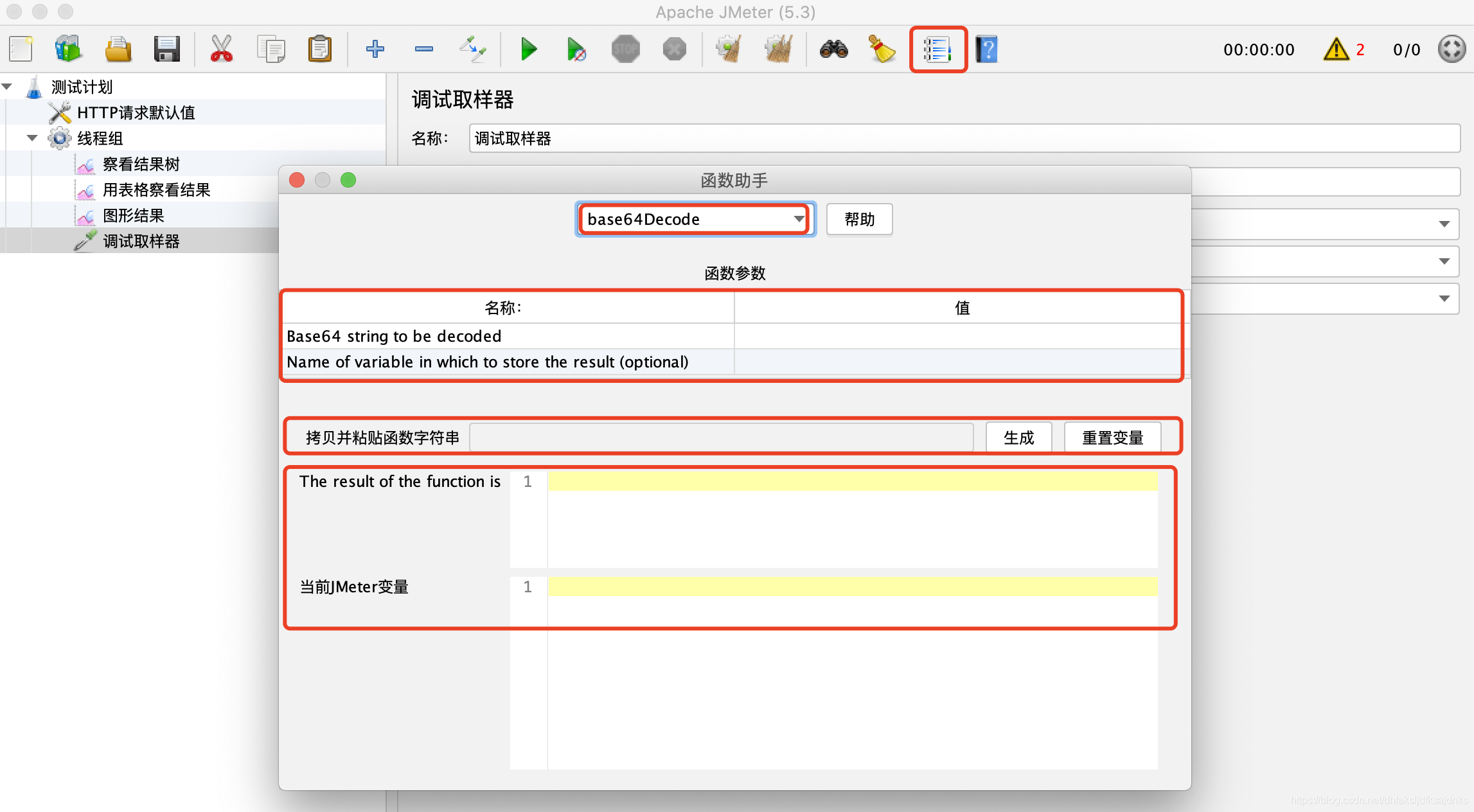Click the Save test plan floppy icon
The image size is (1474, 812).
click(x=166, y=49)
